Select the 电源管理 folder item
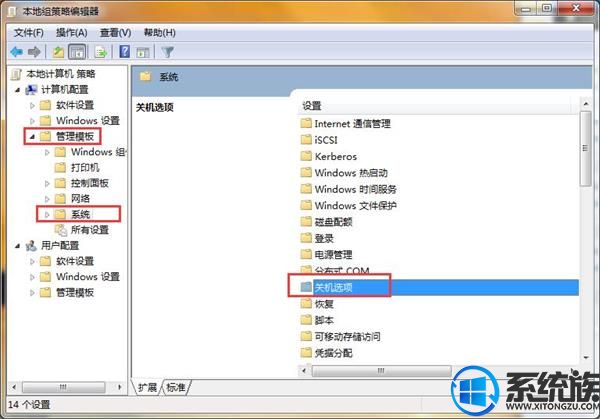 (x=326, y=254)
